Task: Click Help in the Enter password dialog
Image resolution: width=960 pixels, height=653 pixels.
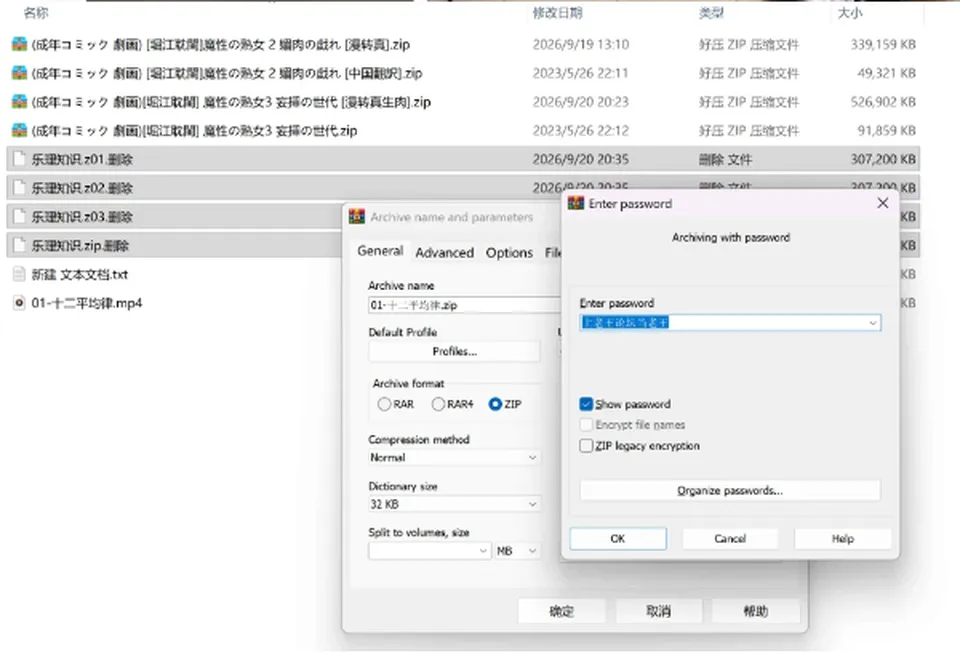Action: coord(842,539)
